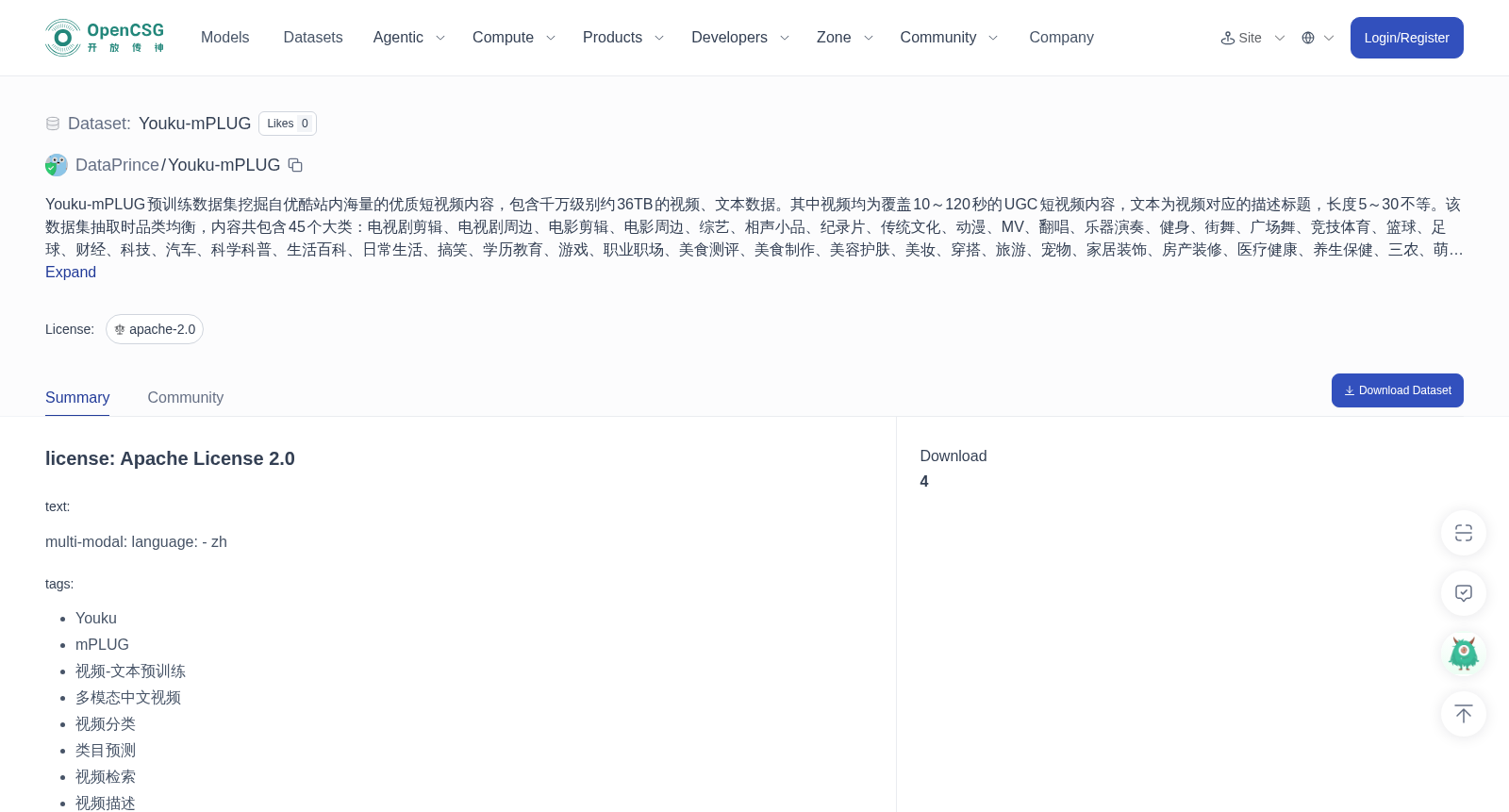The height and width of the screenshot is (812, 1509).
Task: Select the 类目预测 tag text
Action: pyautogui.click(x=106, y=751)
